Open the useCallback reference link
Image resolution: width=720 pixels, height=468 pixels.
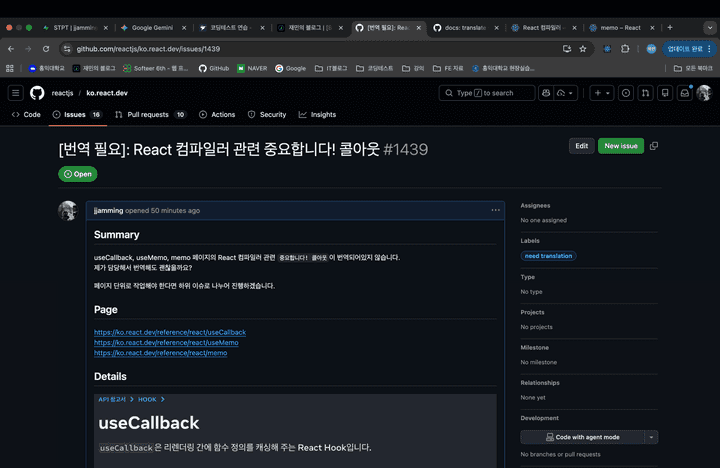click(x=170, y=332)
